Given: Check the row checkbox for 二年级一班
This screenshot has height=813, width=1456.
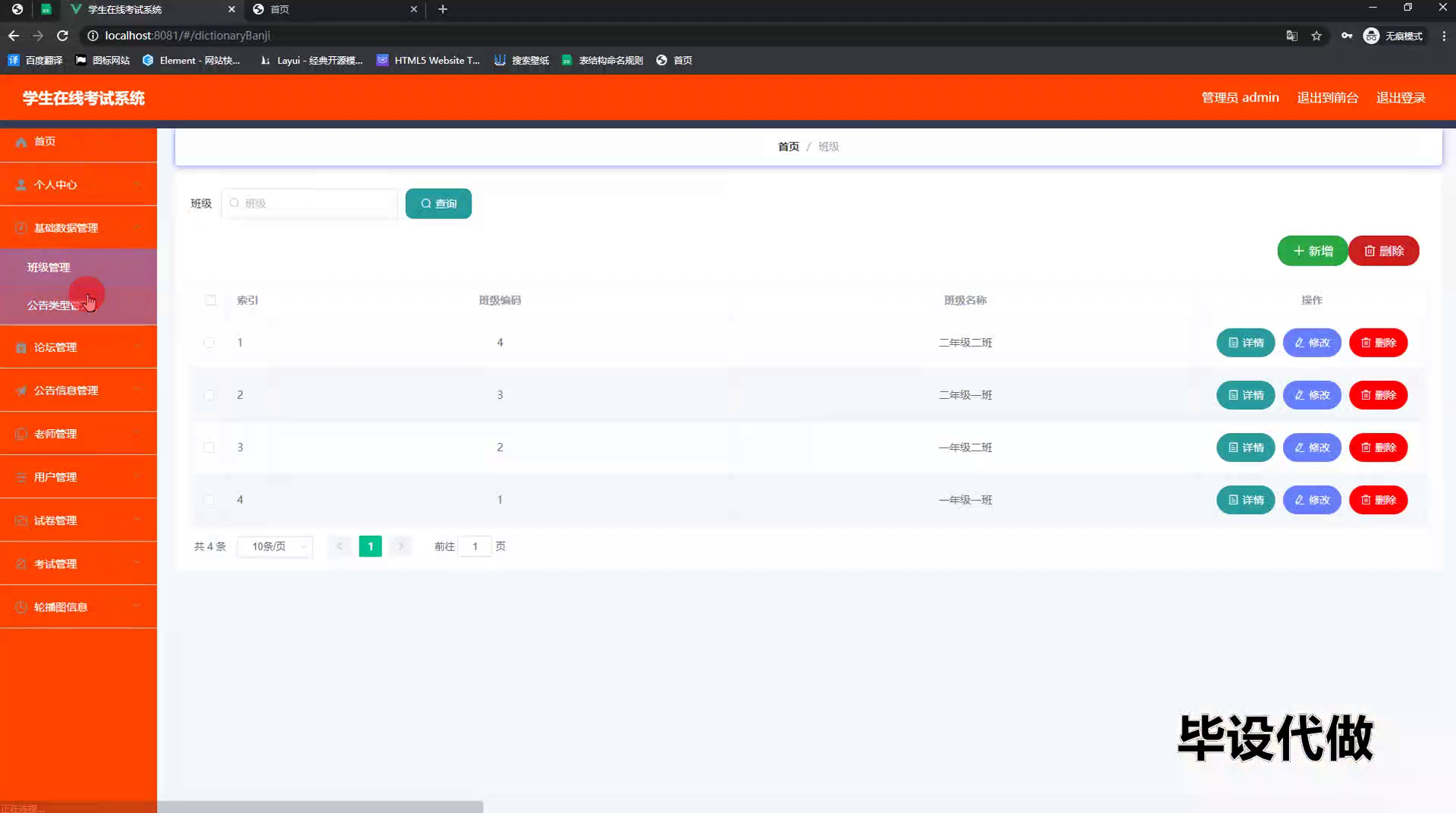Looking at the screenshot, I should 209,395.
